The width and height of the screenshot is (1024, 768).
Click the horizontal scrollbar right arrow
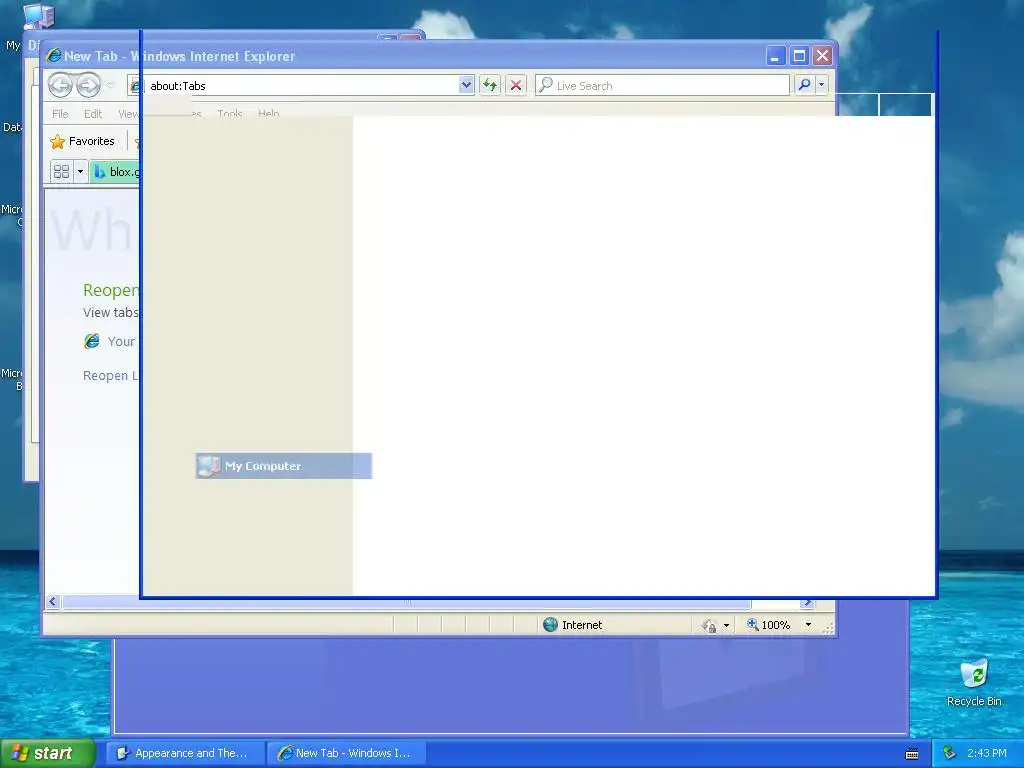pyautogui.click(x=807, y=603)
